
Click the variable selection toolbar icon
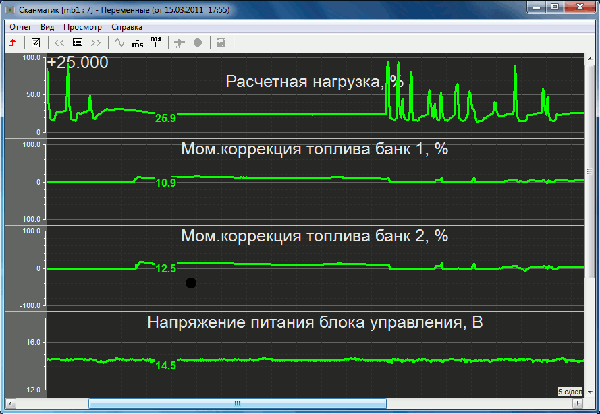[x=37, y=43]
